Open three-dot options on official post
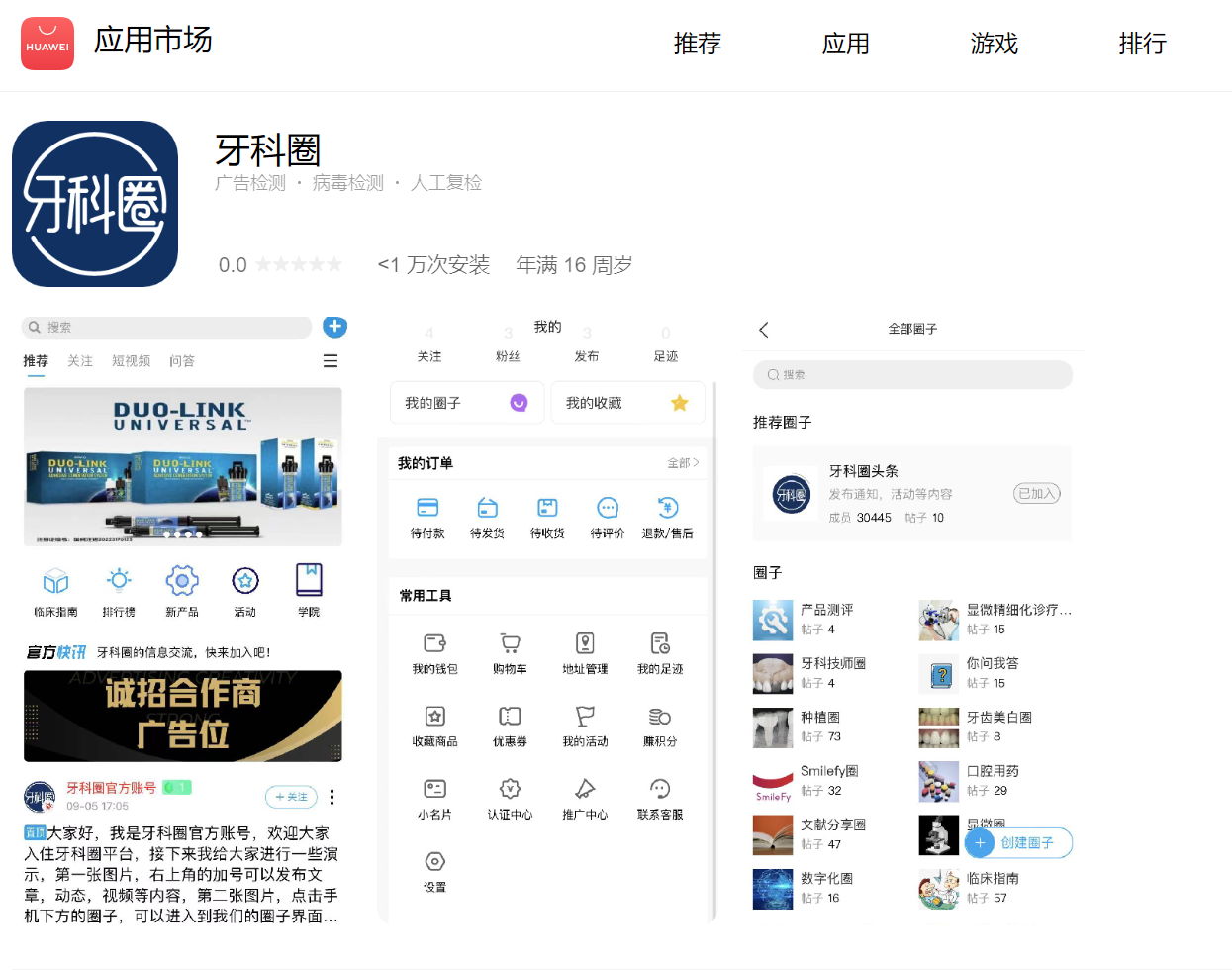This screenshot has height=970, width=1232. [x=332, y=797]
